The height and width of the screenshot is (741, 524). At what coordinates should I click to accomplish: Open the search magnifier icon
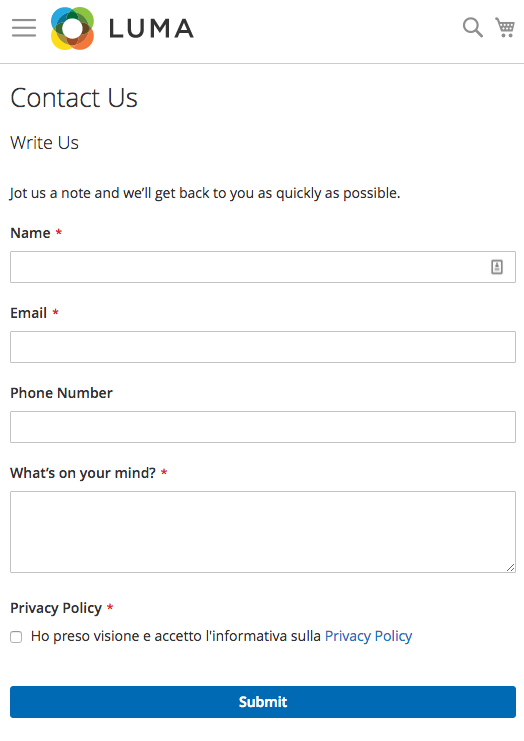tap(472, 27)
